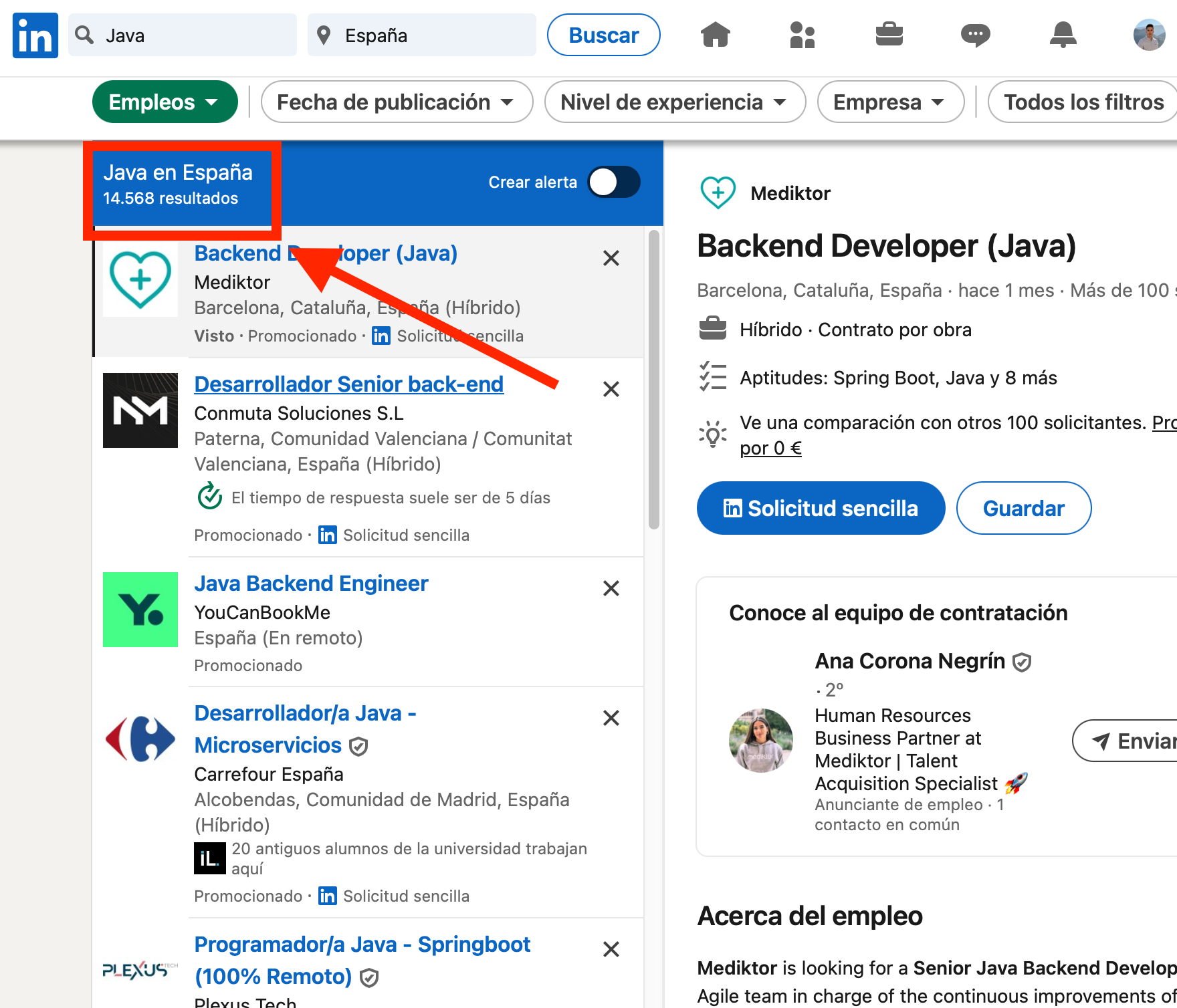
Task: Click job list scrollbar
Action: (x=654, y=379)
